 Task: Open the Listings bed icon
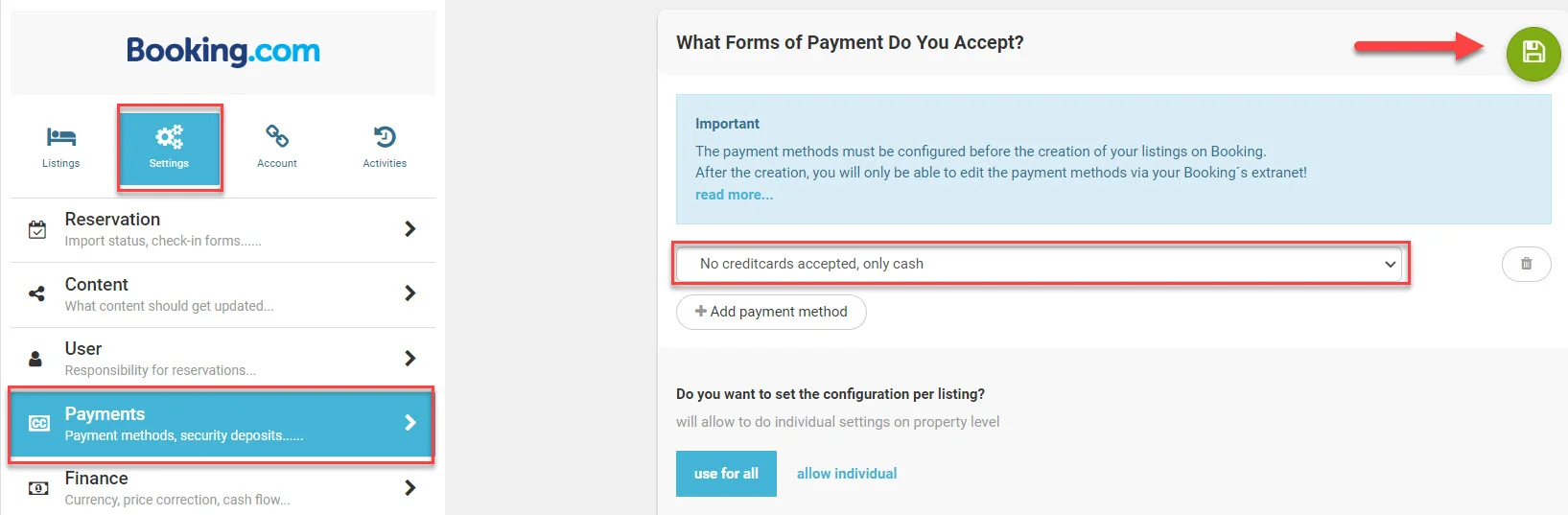click(60, 137)
